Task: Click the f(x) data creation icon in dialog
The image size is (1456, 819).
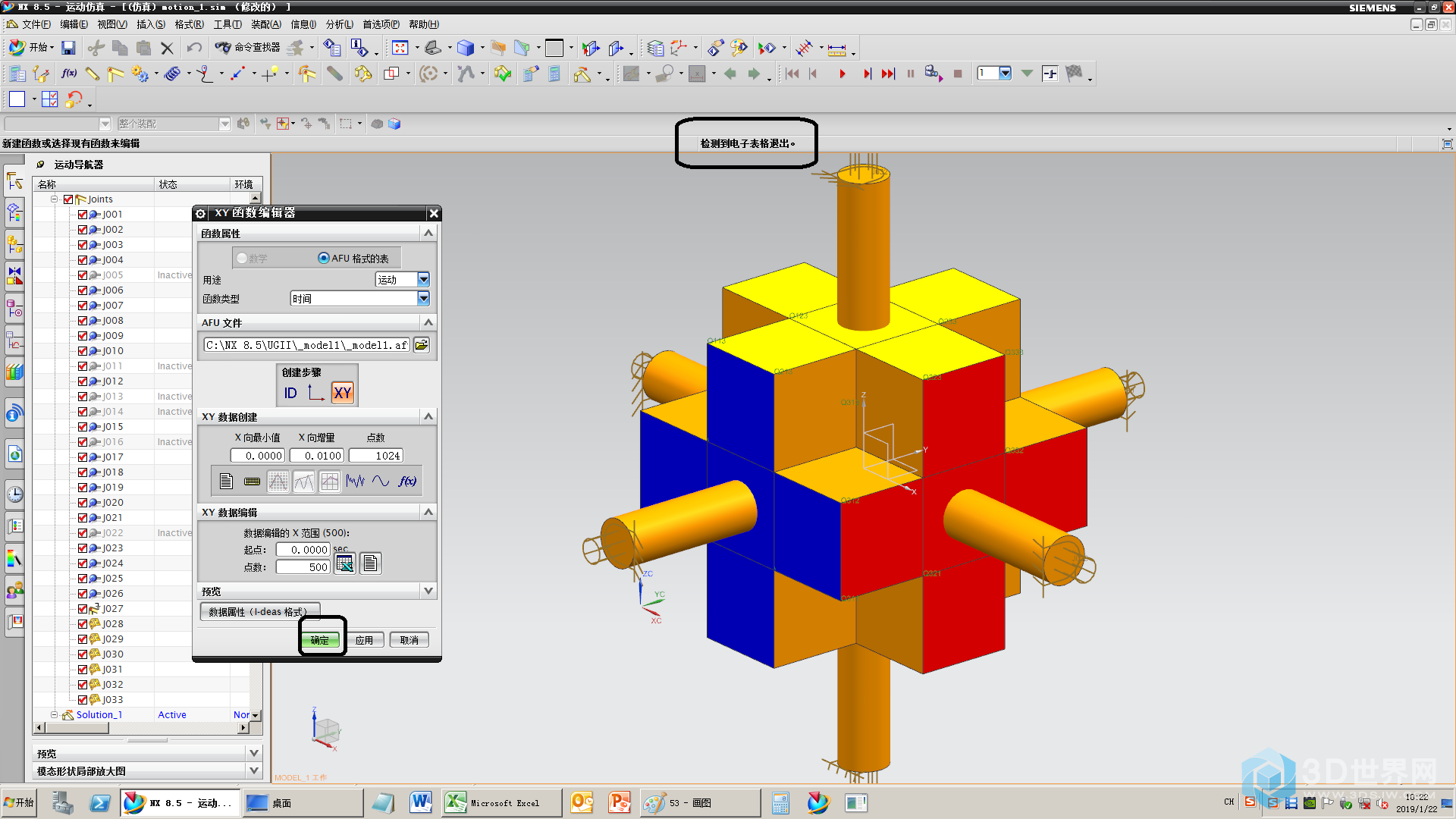Action: [407, 481]
